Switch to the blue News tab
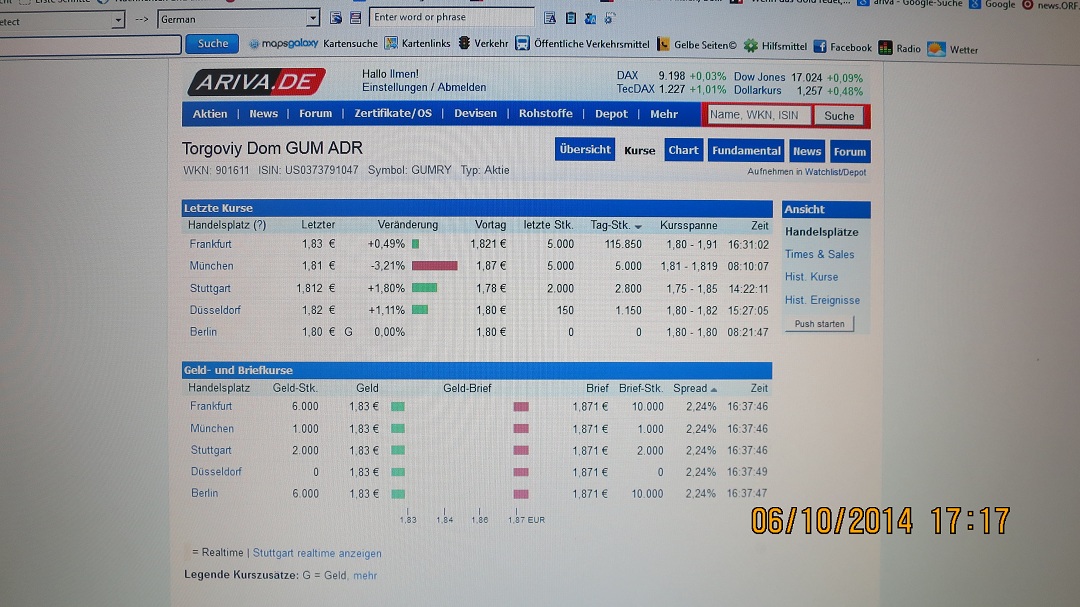 tap(807, 152)
